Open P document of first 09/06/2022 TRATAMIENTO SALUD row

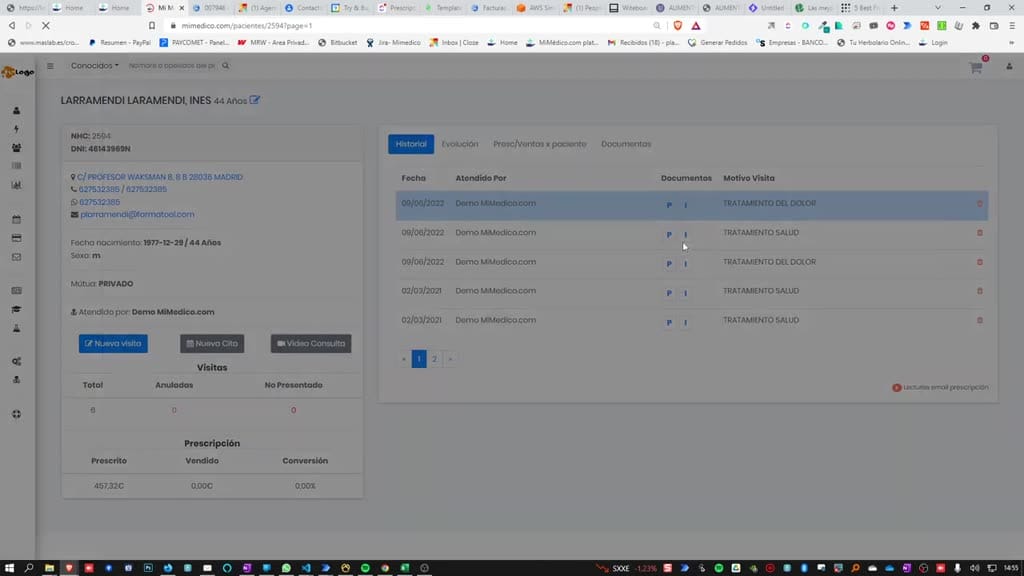(x=669, y=234)
